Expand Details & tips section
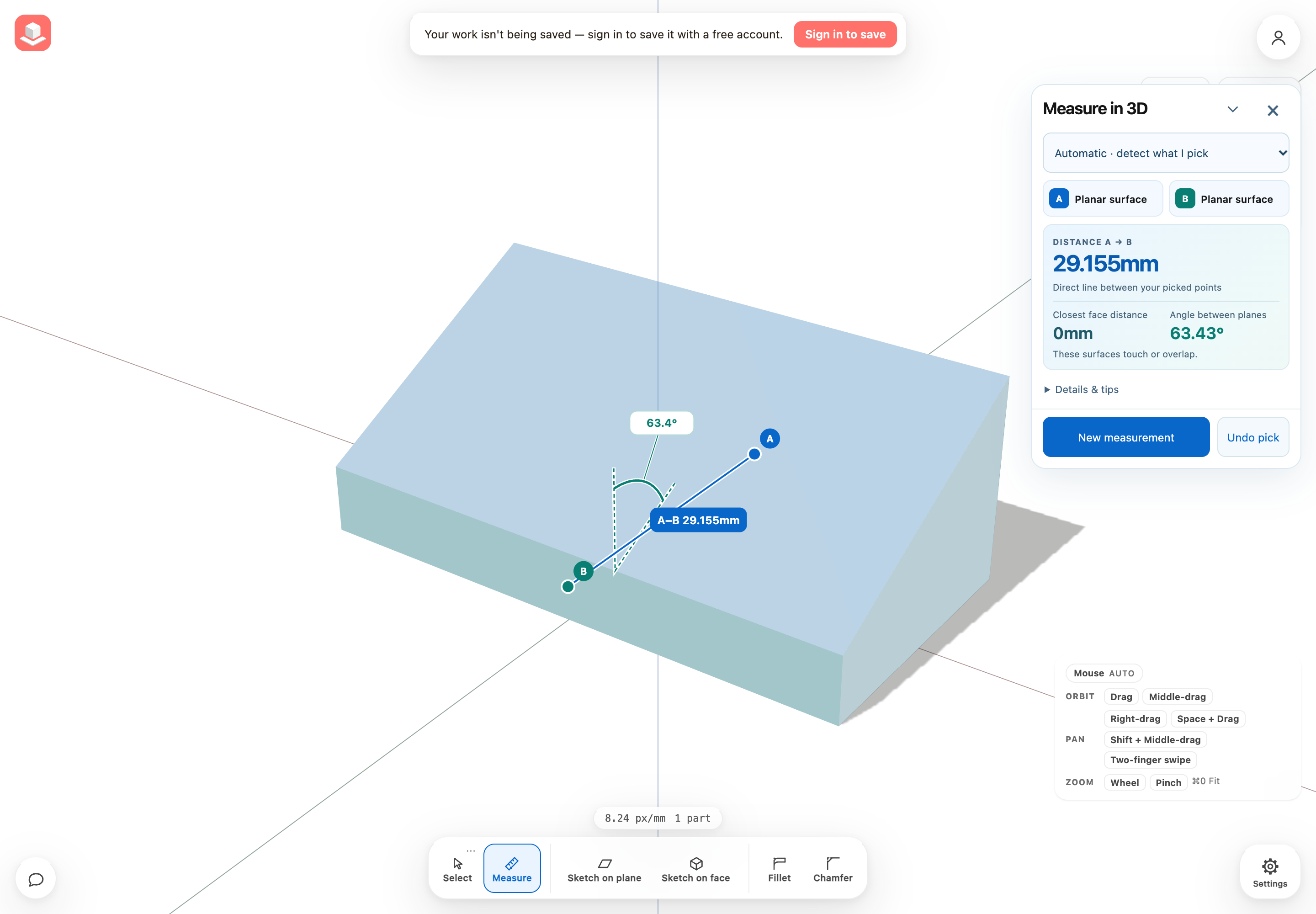This screenshot has height=914, width=1316. 1081,389
